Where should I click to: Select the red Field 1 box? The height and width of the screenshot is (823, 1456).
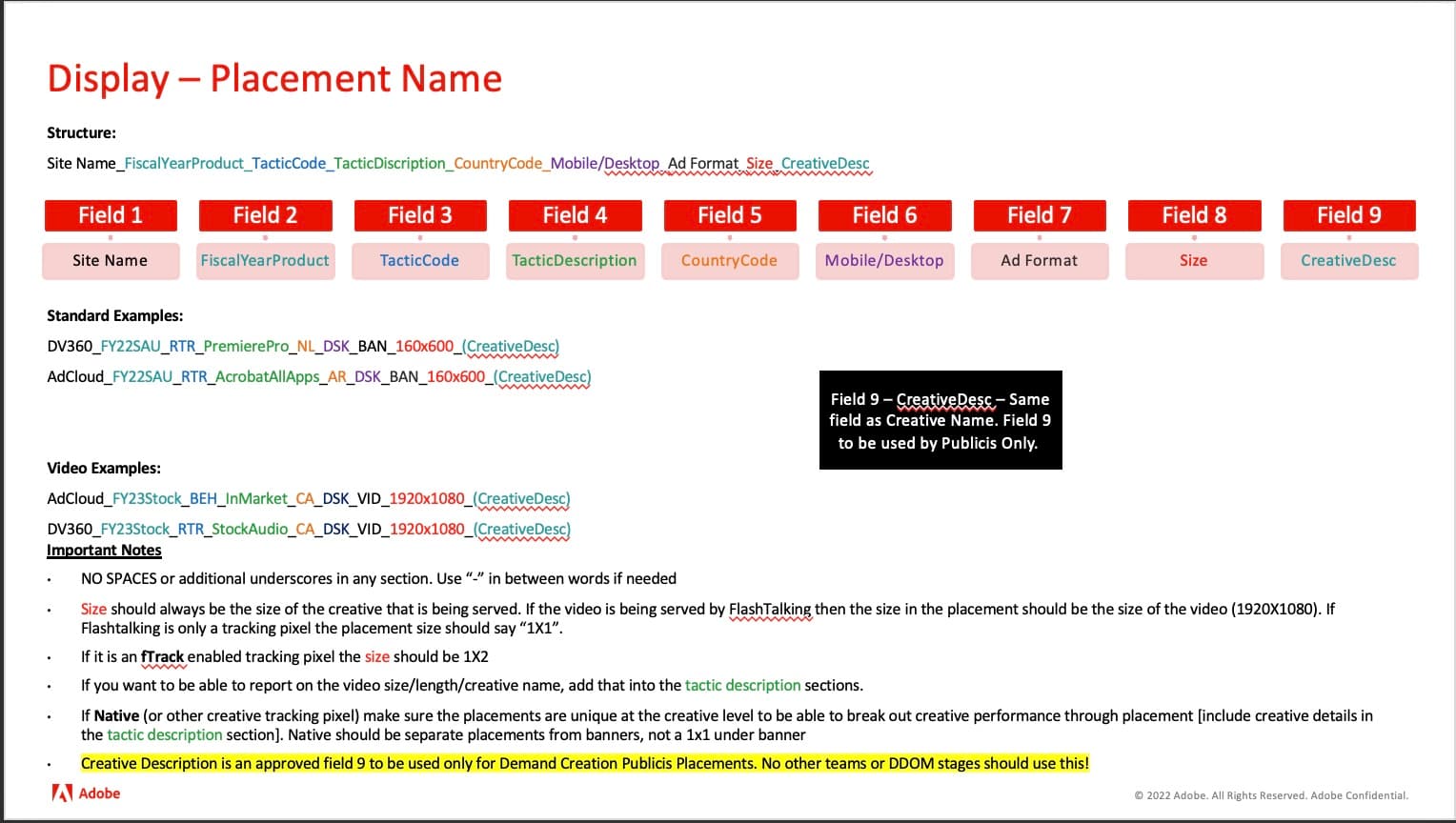[111, 215]
